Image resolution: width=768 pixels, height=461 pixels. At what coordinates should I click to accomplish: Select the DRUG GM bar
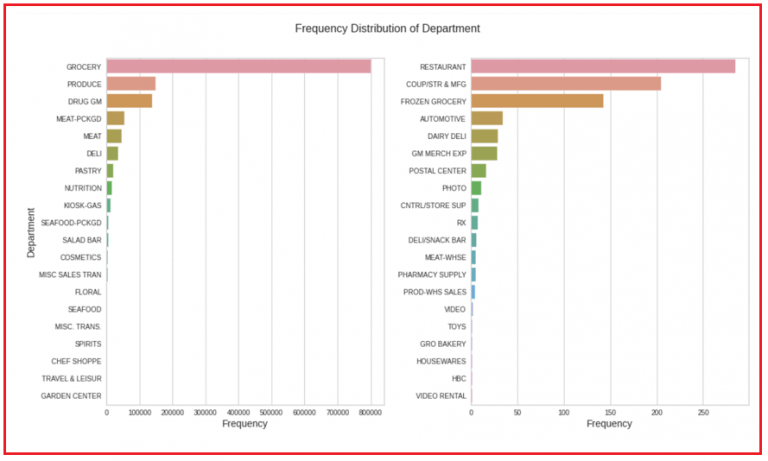[129, 101]
